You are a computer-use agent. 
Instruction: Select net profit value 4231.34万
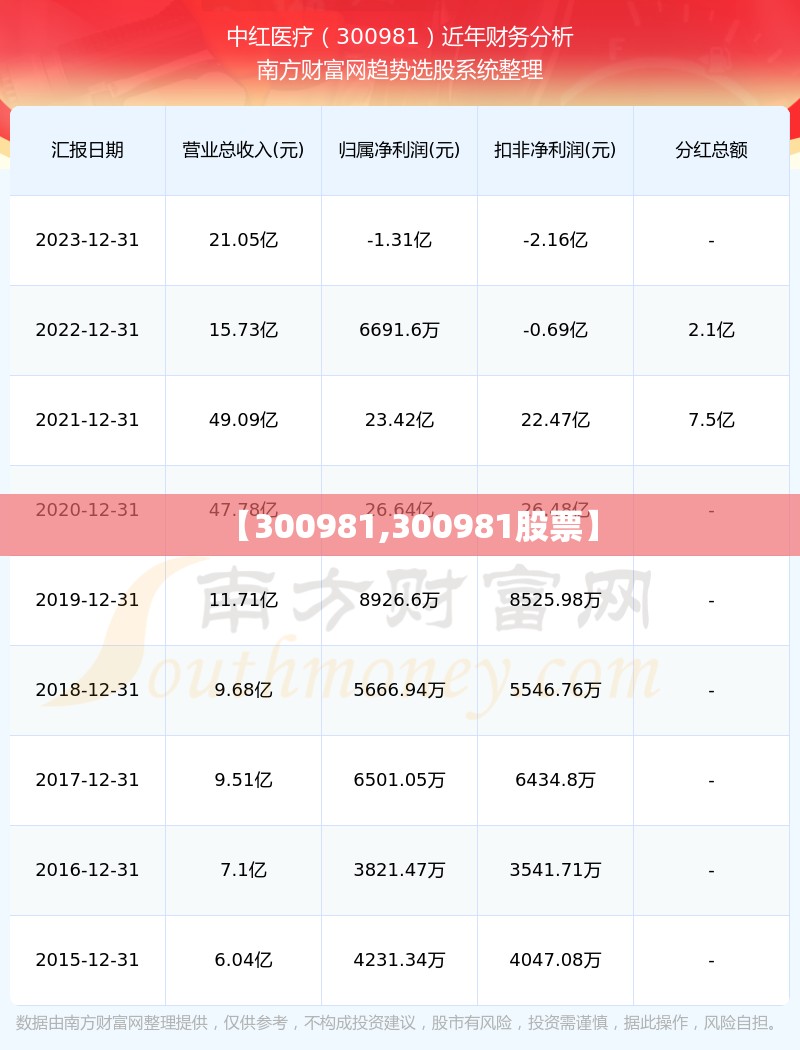(400, 960)
